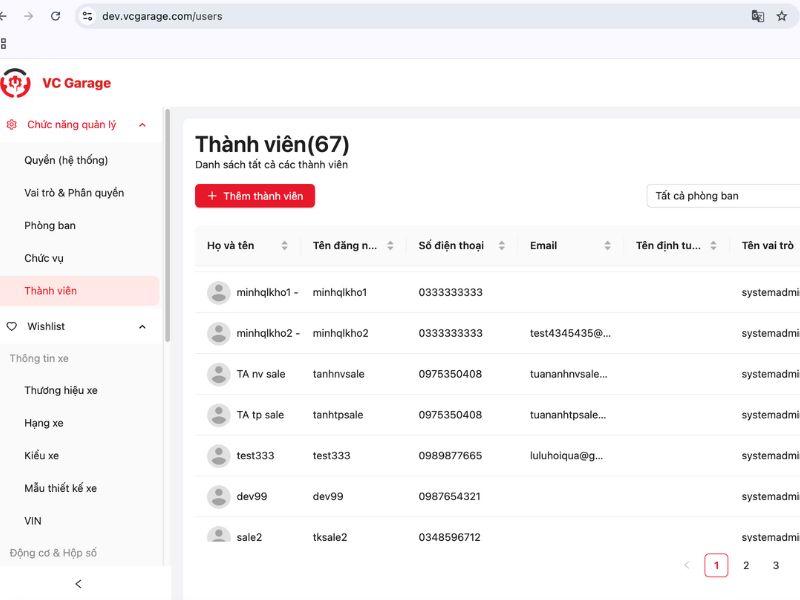Open the Tất cả phòng ban dropdown
Image resolution: width=800 pixels, height=600 pixels.
pyautogui.click(x=723, y=196)
